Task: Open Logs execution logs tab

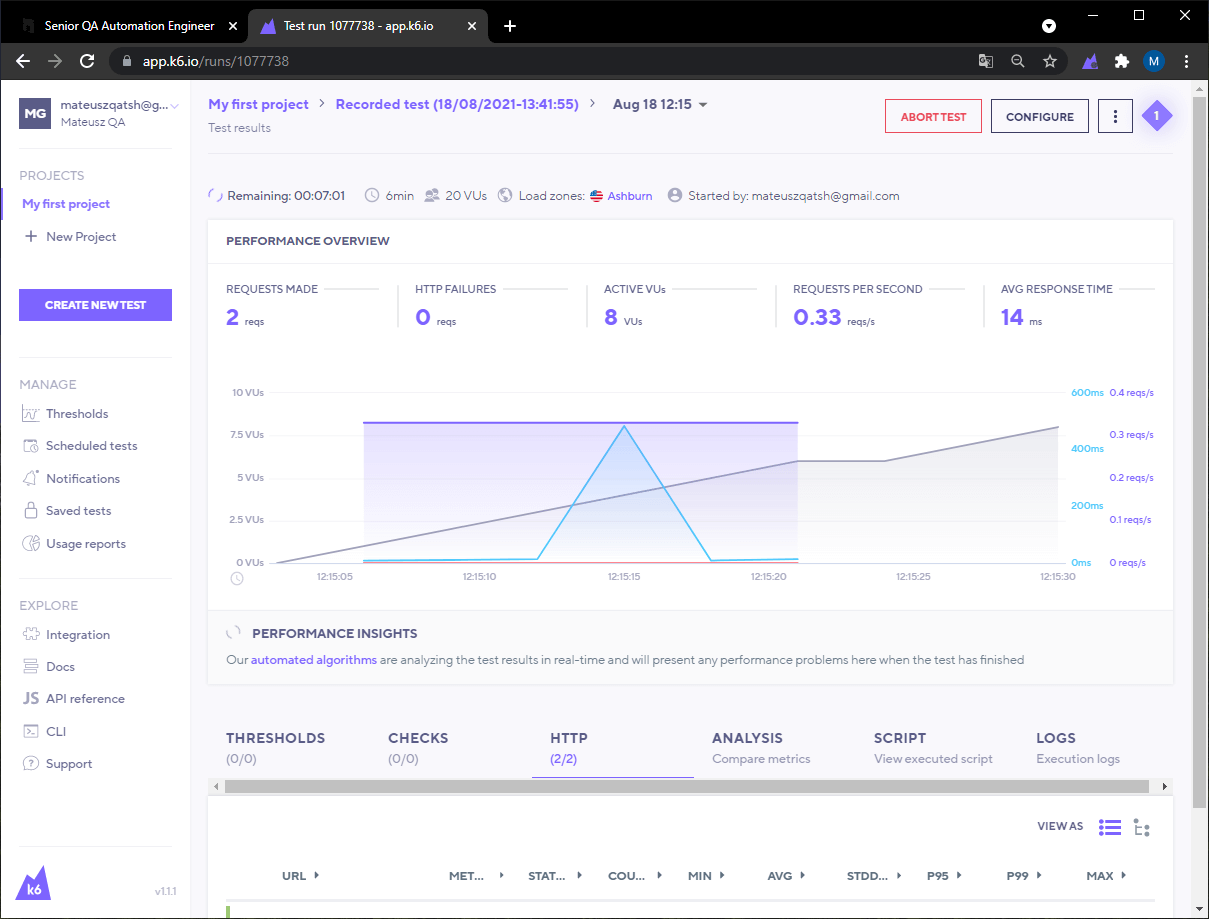Action: click(1078, 748)
